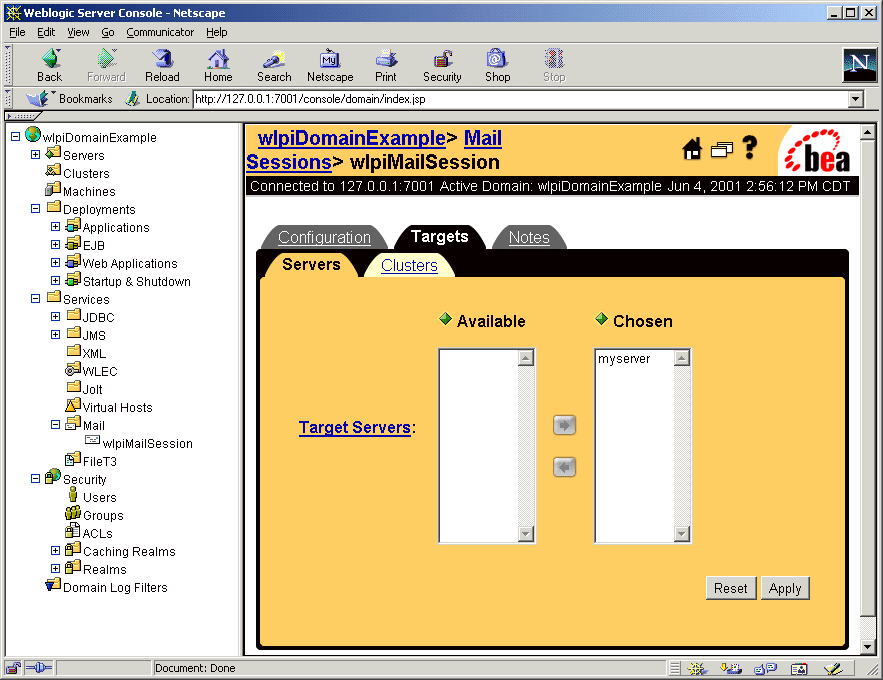Click the WLEC tree icon
The width and height of the screenshot is (883, 680).
73,369
